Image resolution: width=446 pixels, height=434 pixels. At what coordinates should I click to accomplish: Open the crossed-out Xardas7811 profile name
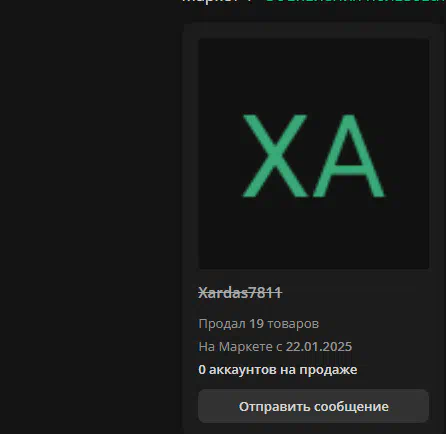(x=240, y=293)
